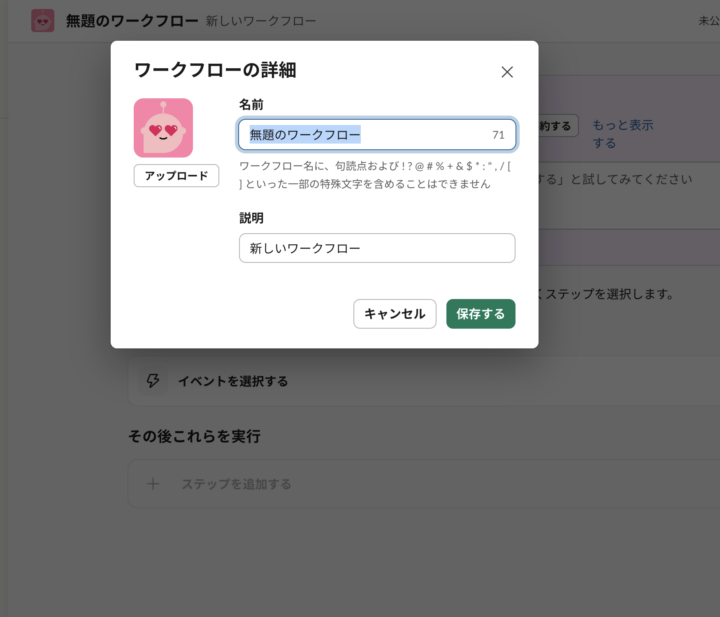The width and height of the screenshot is (720, 617).
Task: Click ステップを追加する to add a step
Action: click(x=236, y=484)
